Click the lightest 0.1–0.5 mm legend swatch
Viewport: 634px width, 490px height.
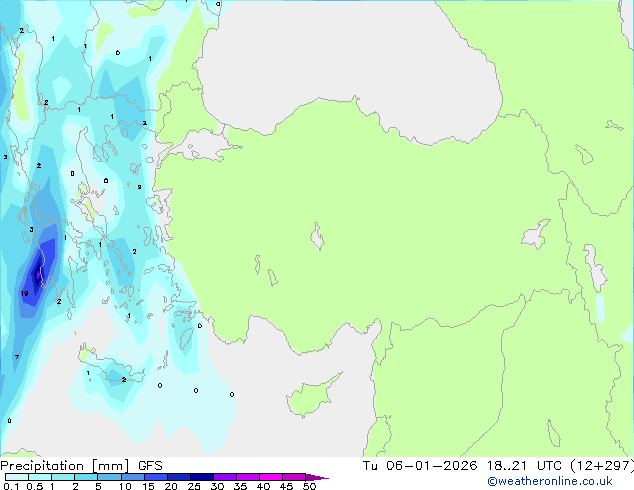coord(17,477)
